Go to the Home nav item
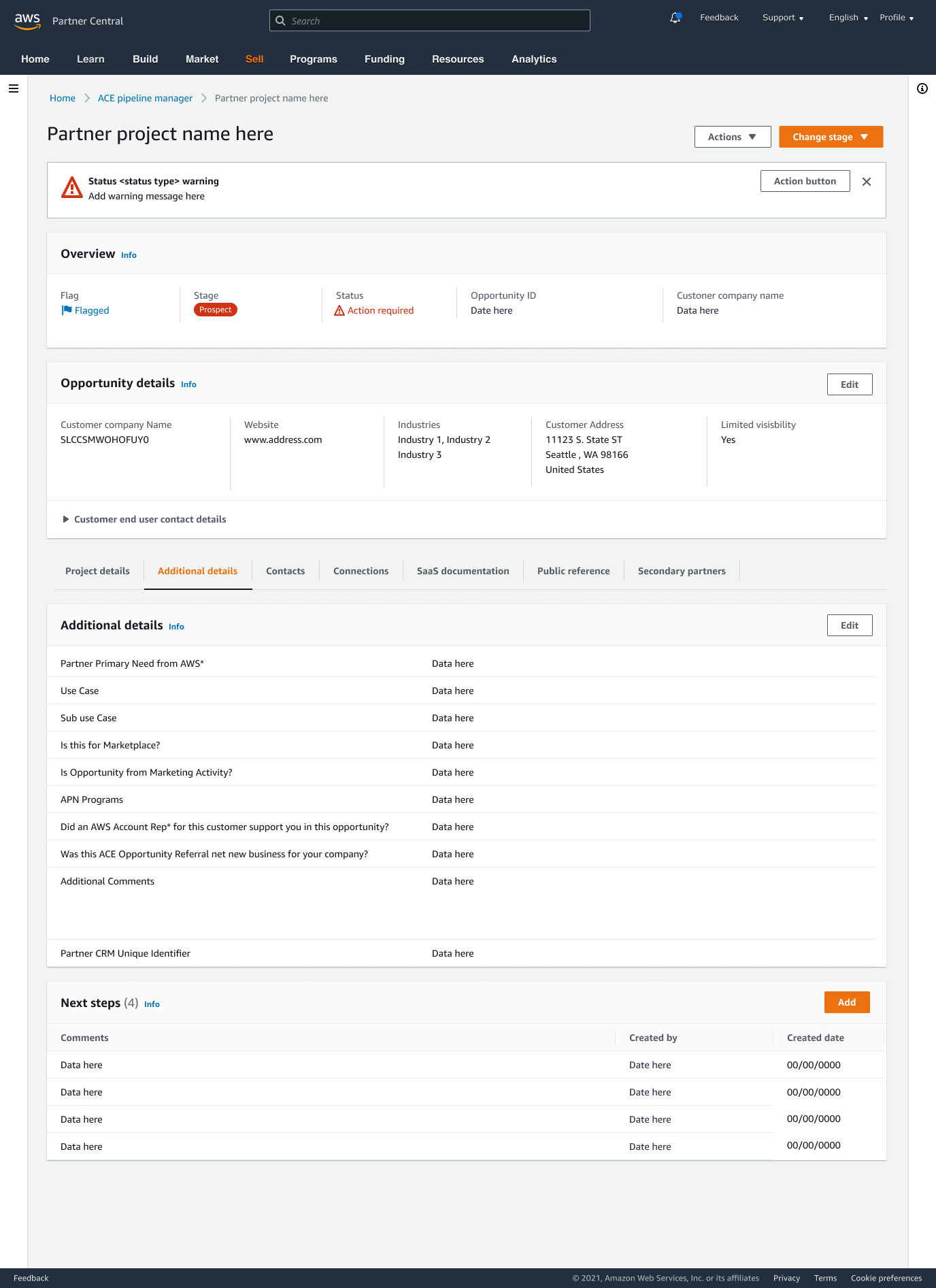This screenshot has height=1288, width=936. coord(35,59)
